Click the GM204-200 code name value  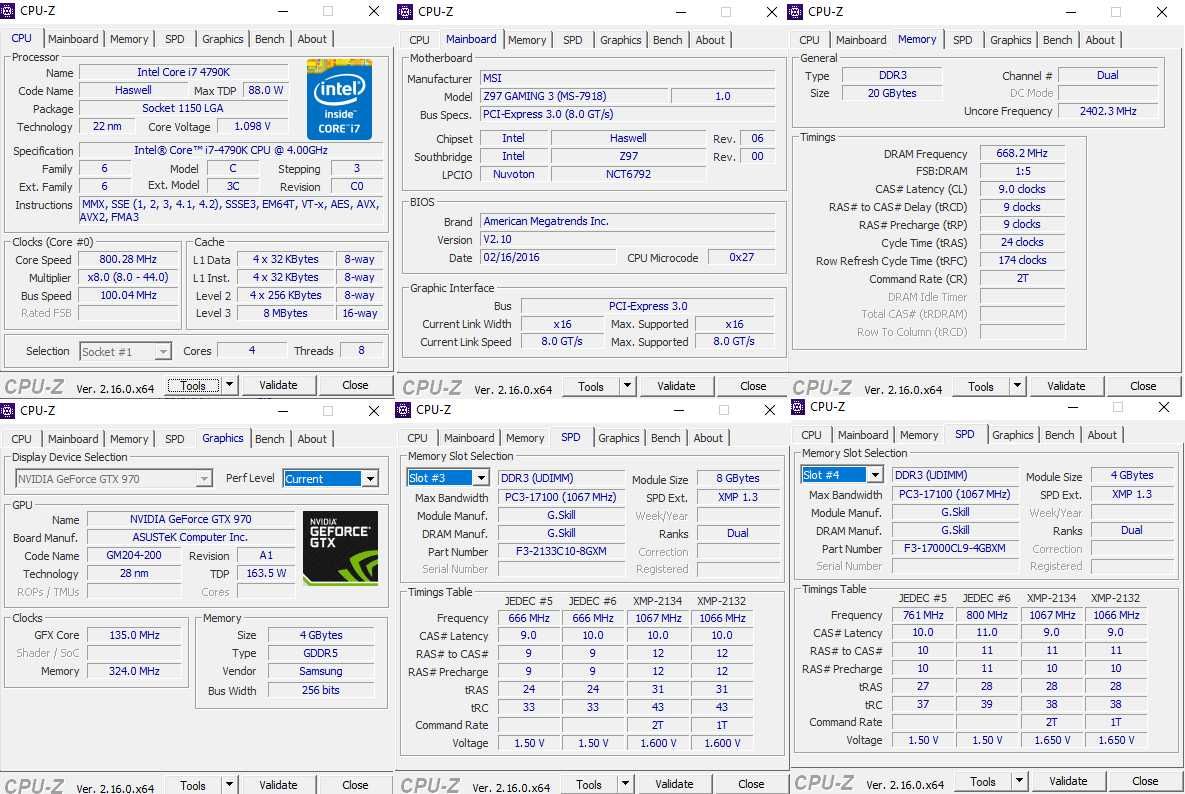[134, 555]
